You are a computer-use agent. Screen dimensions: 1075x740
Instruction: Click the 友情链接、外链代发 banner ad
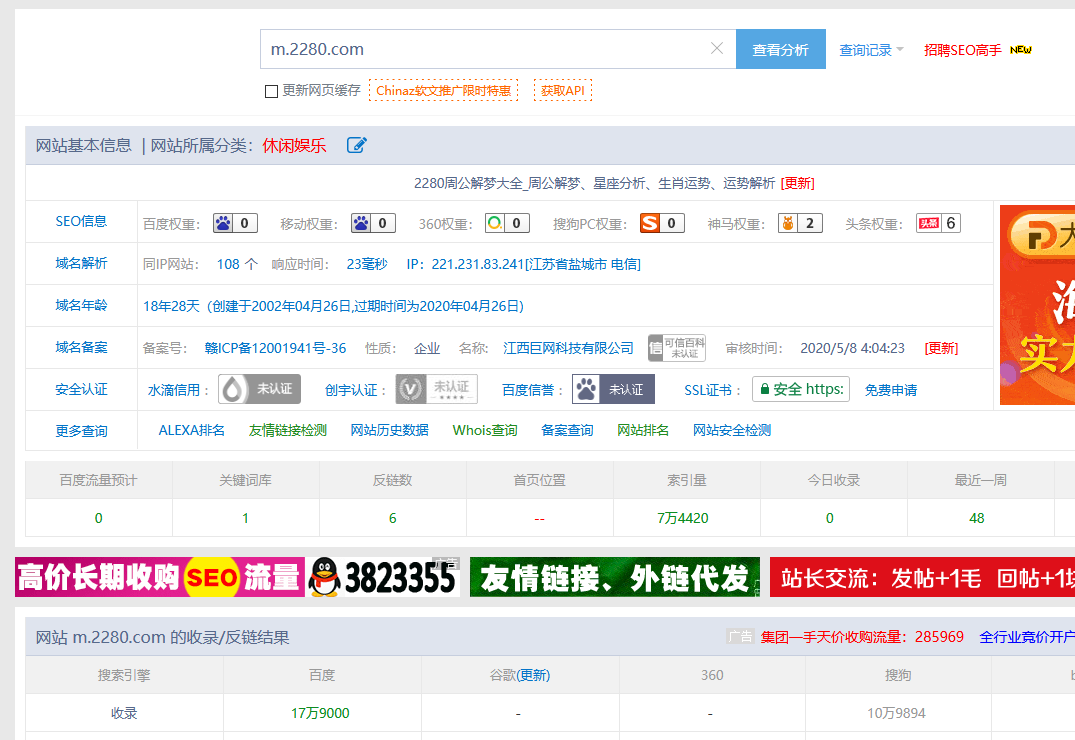pos(615,577)
